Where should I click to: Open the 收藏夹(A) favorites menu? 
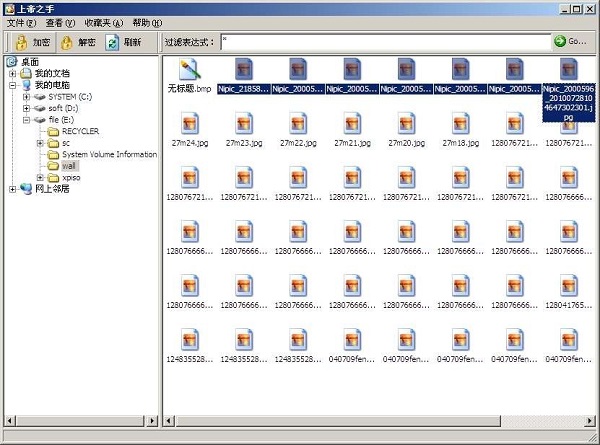[103, 22]
